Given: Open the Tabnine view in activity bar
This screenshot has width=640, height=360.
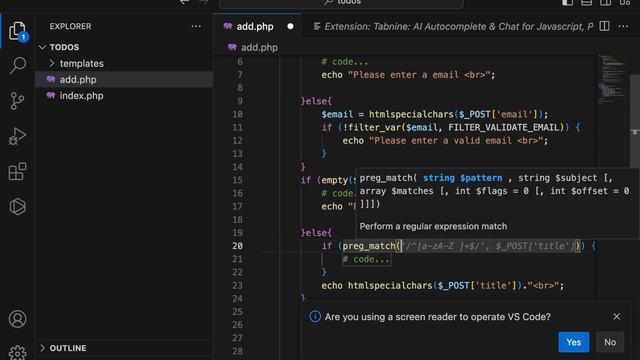Looking at the screenshot, I should [17, 207].
